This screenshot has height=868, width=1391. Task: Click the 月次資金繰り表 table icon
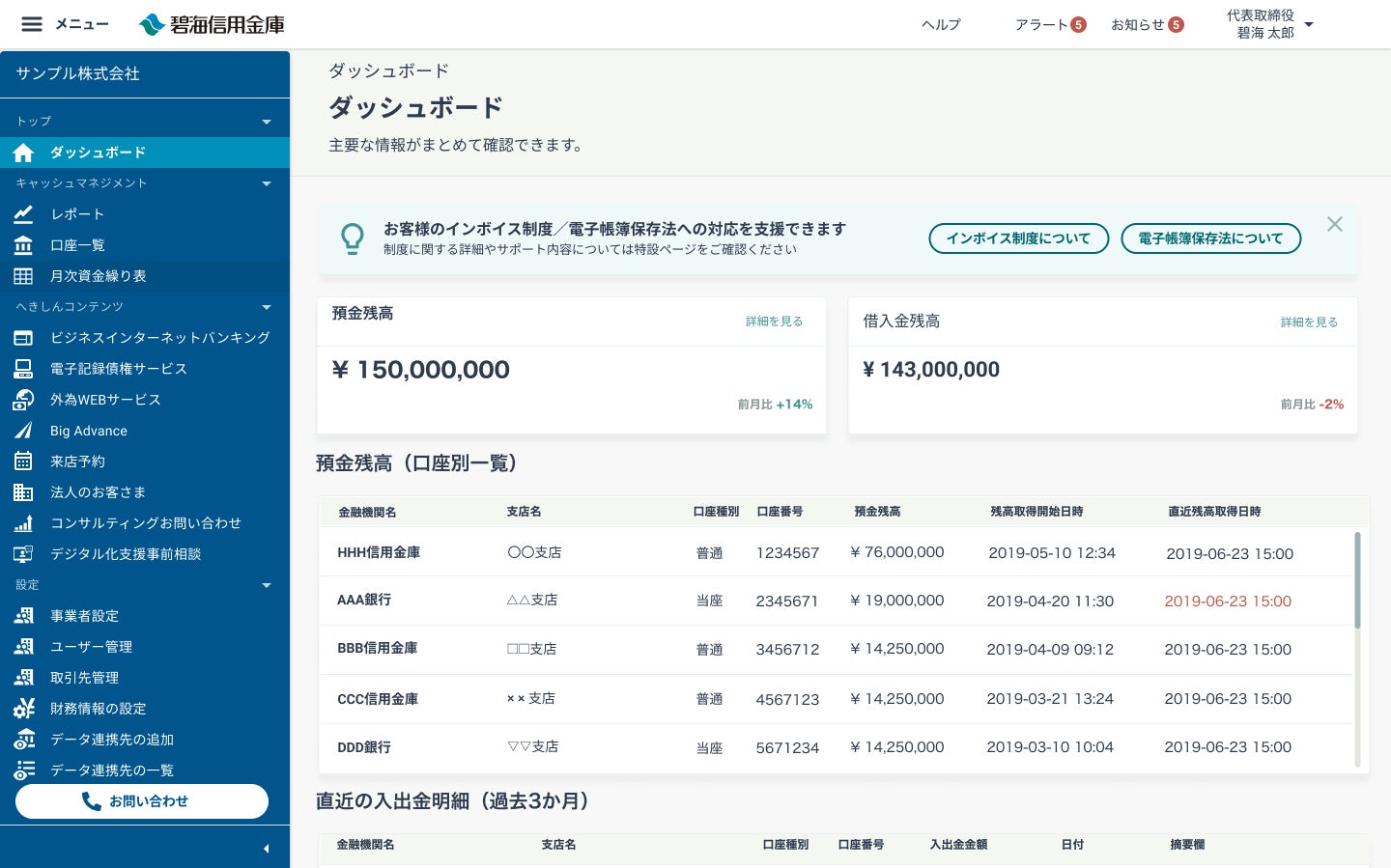coord(23,276)
